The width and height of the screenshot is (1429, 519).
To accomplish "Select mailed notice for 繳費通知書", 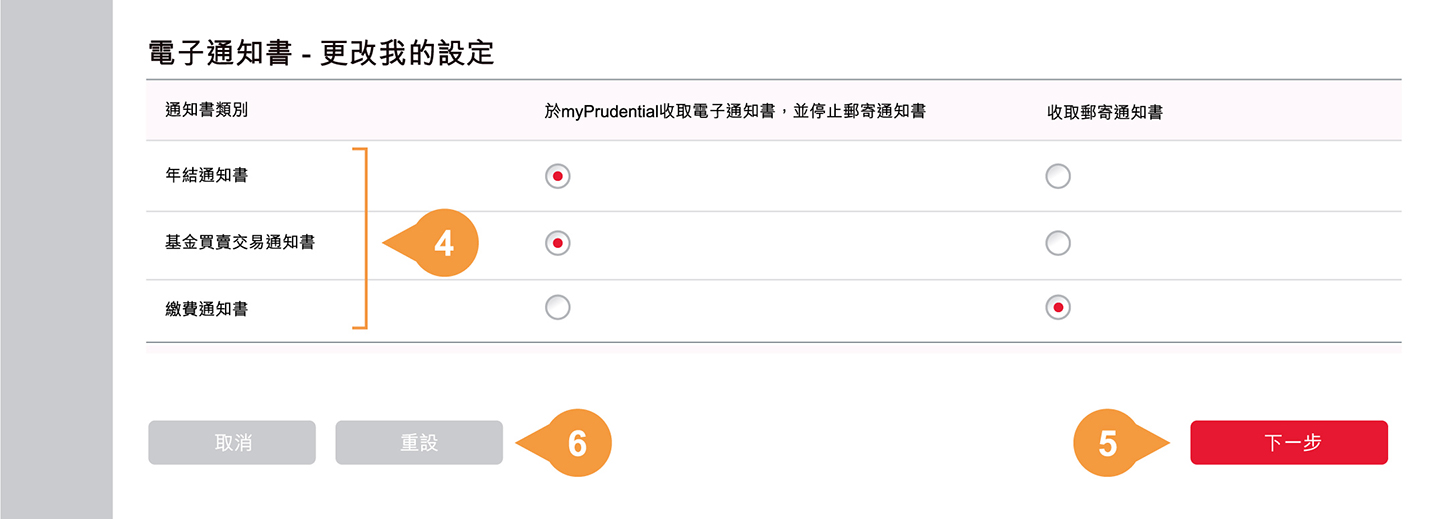I will (1057, 308).
